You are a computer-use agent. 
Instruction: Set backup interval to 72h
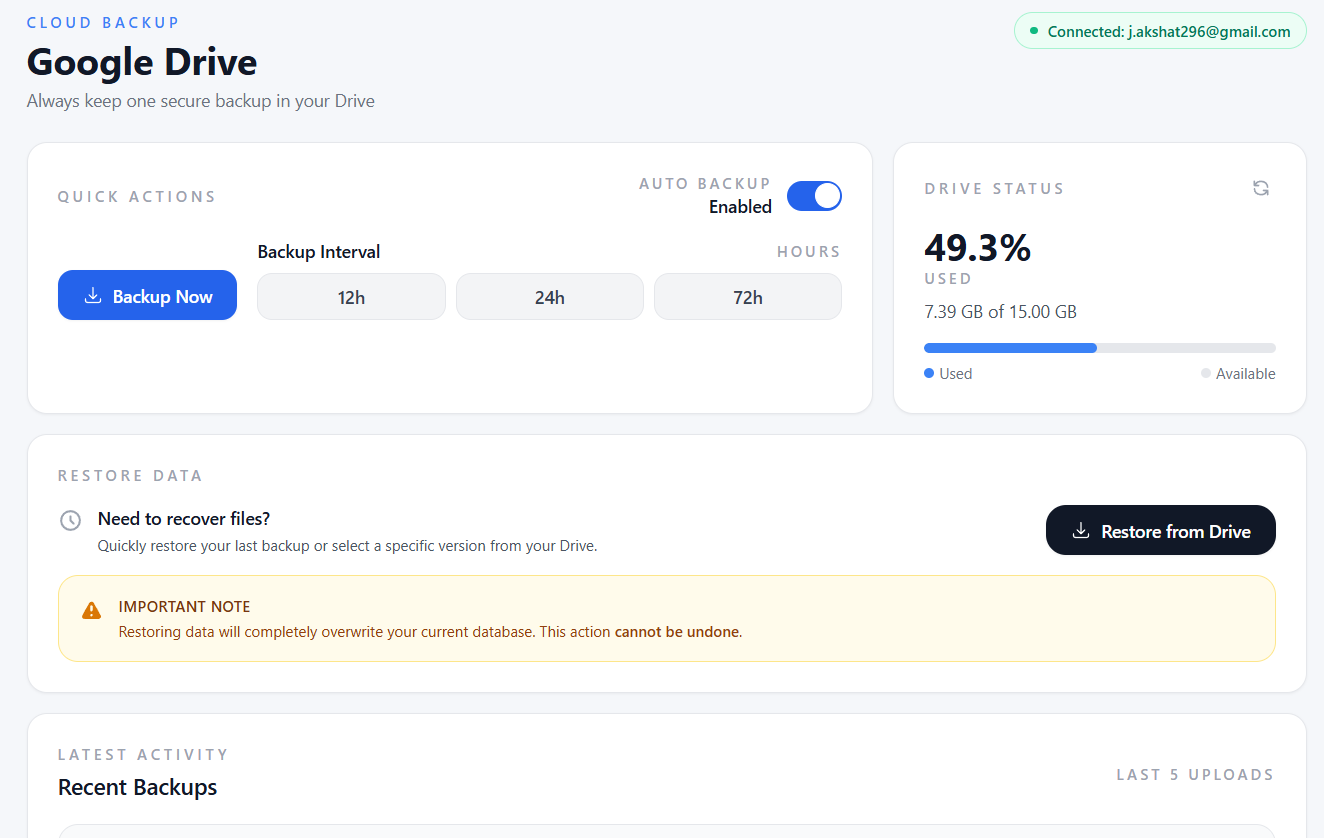(x=747, y=297)
